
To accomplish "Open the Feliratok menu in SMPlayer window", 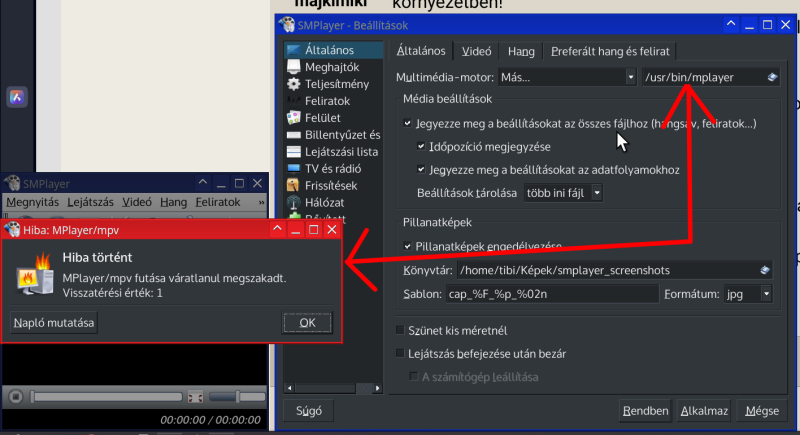I will click(218, 202).
